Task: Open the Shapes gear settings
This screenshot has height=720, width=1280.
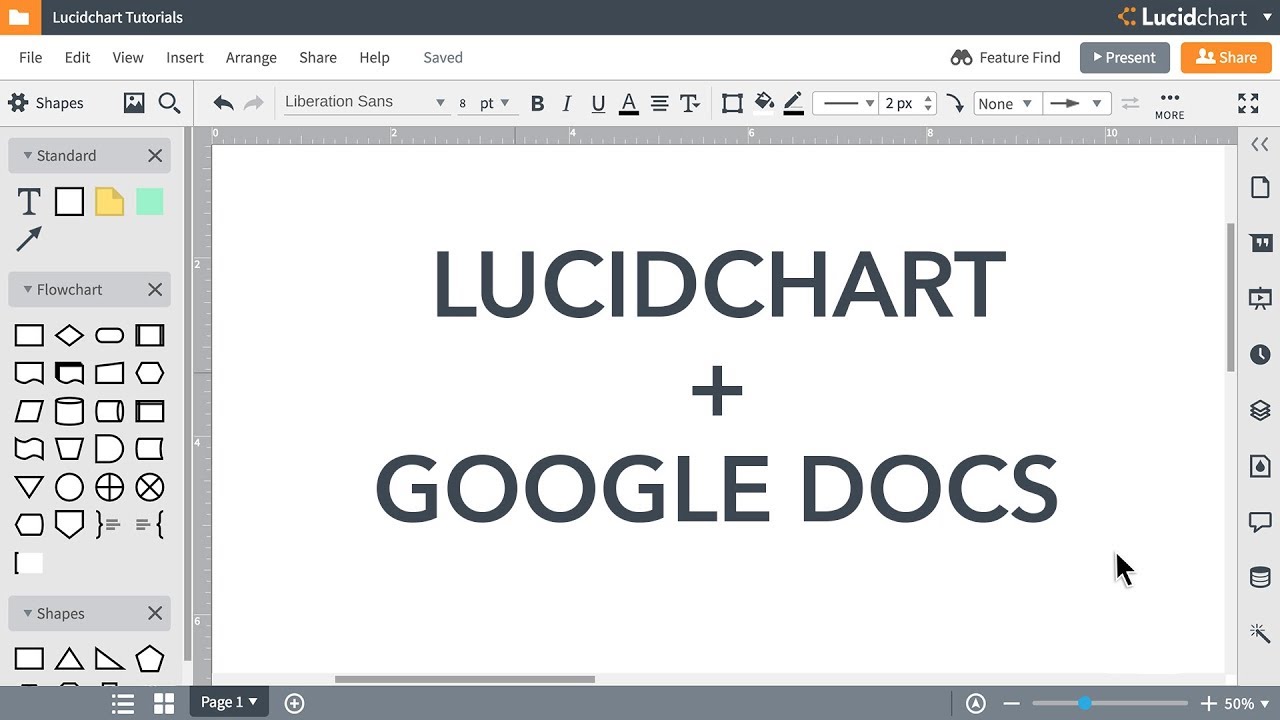Action: tap(18, 103)
